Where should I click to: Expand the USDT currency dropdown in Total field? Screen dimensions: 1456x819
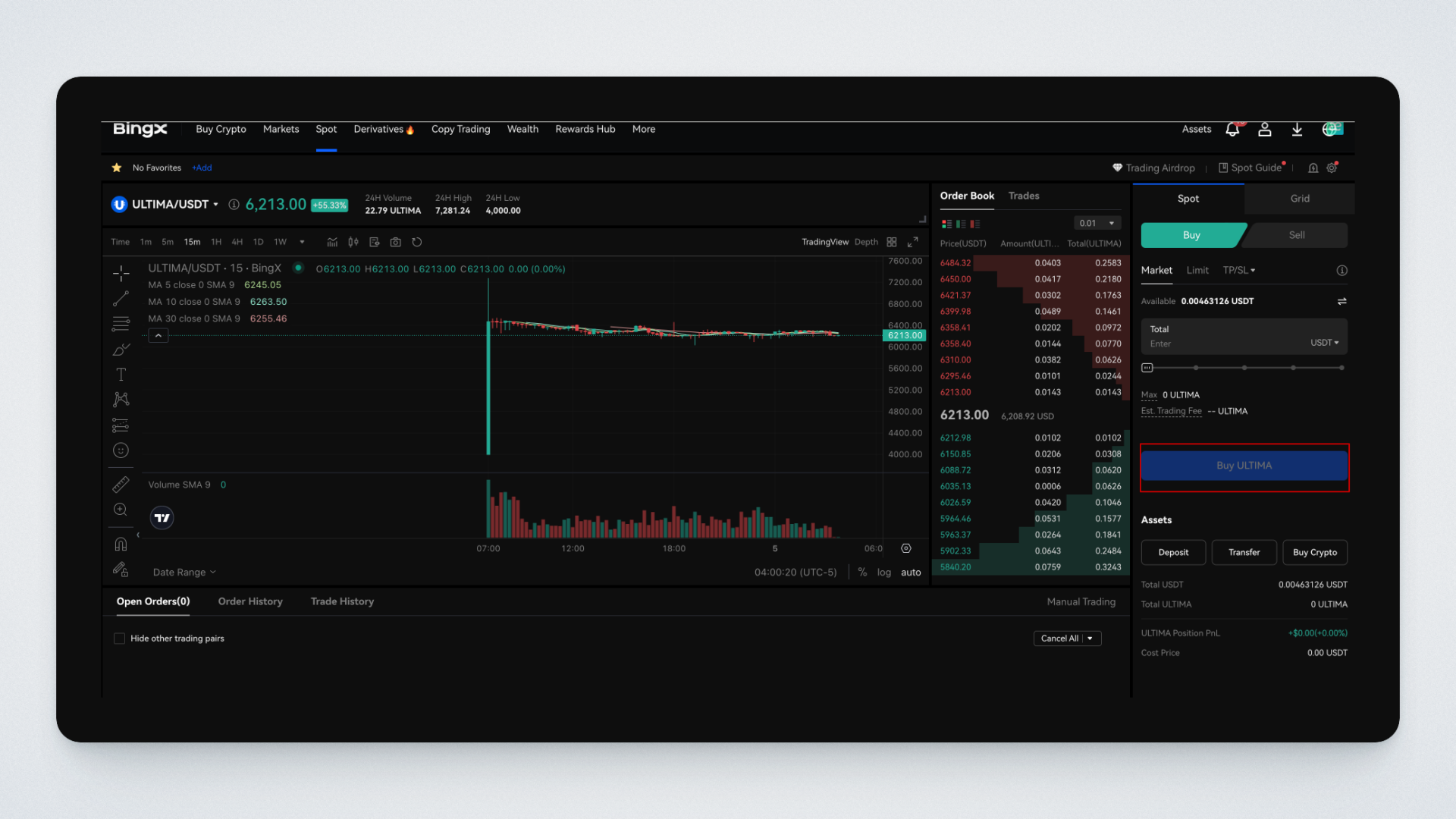click(1324, 343)
